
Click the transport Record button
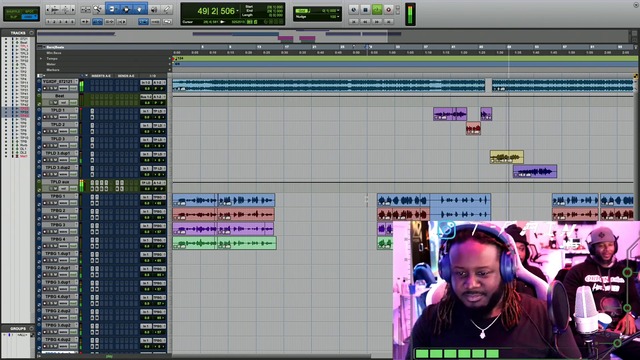pos(389,9)
